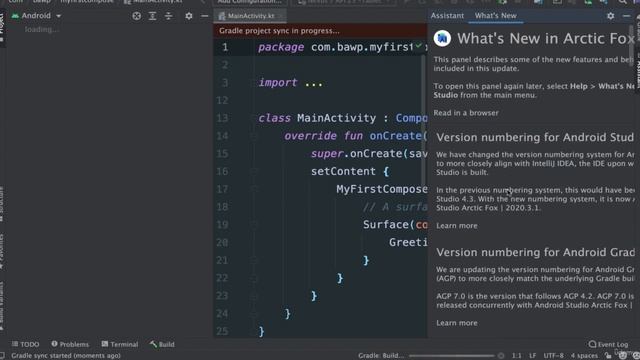The width and height of the screenshot is (640, 360).
Task: Click the green inspection checkmark in editor
Action: click(x=418, y=46)
